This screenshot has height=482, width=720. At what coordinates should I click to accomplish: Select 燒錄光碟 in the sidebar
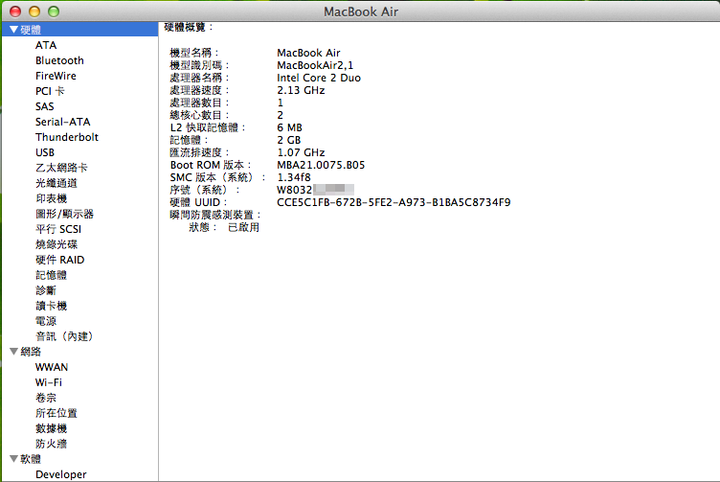tap(56, 245)
